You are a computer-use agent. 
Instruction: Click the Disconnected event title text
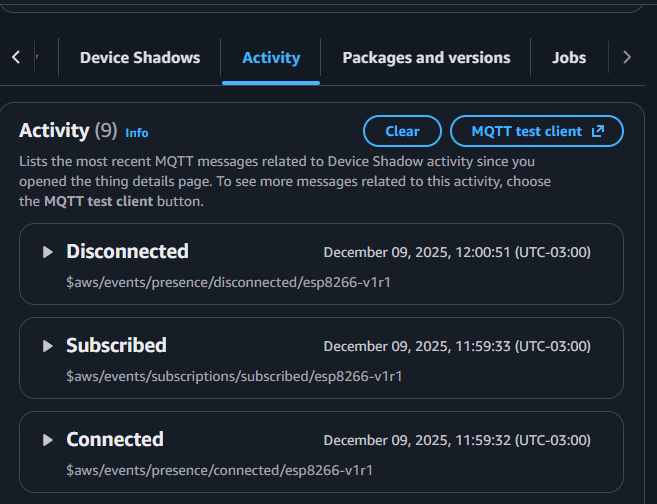pyautogui.click(x=127, y=251)
